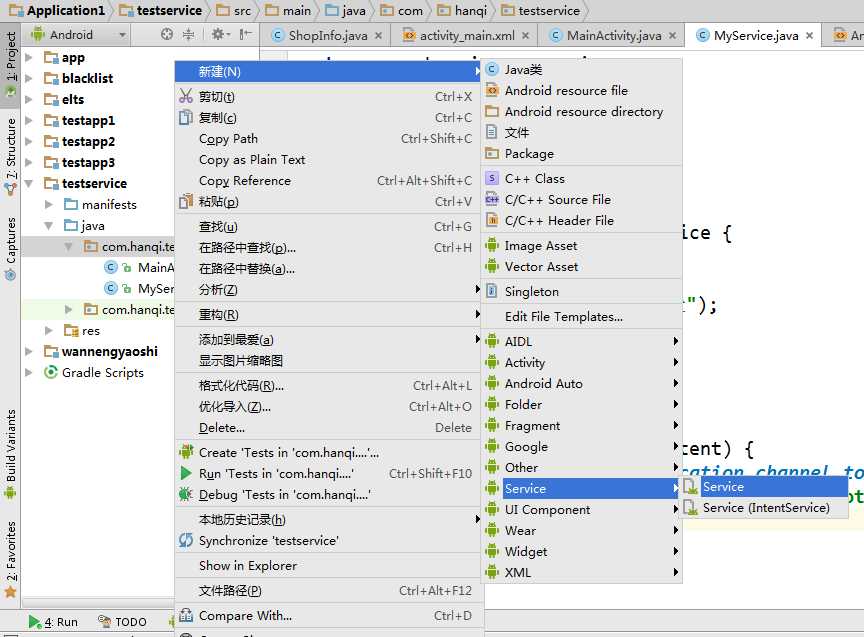Expand the wannengyaoshi module arrow
The image size is (864, 637).
tap(29, 352)
